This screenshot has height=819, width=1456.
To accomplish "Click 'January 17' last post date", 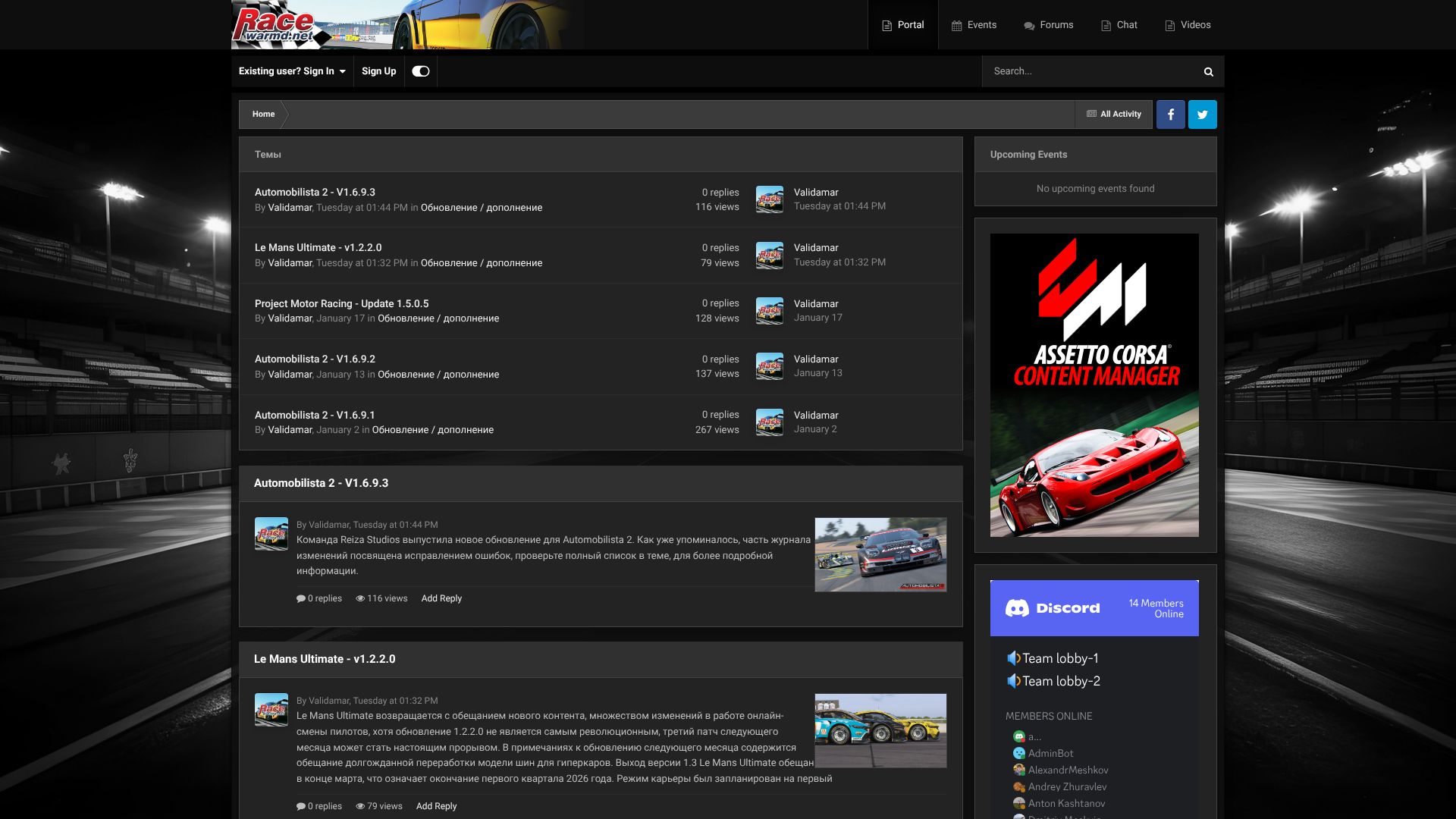I will point(817,318).
